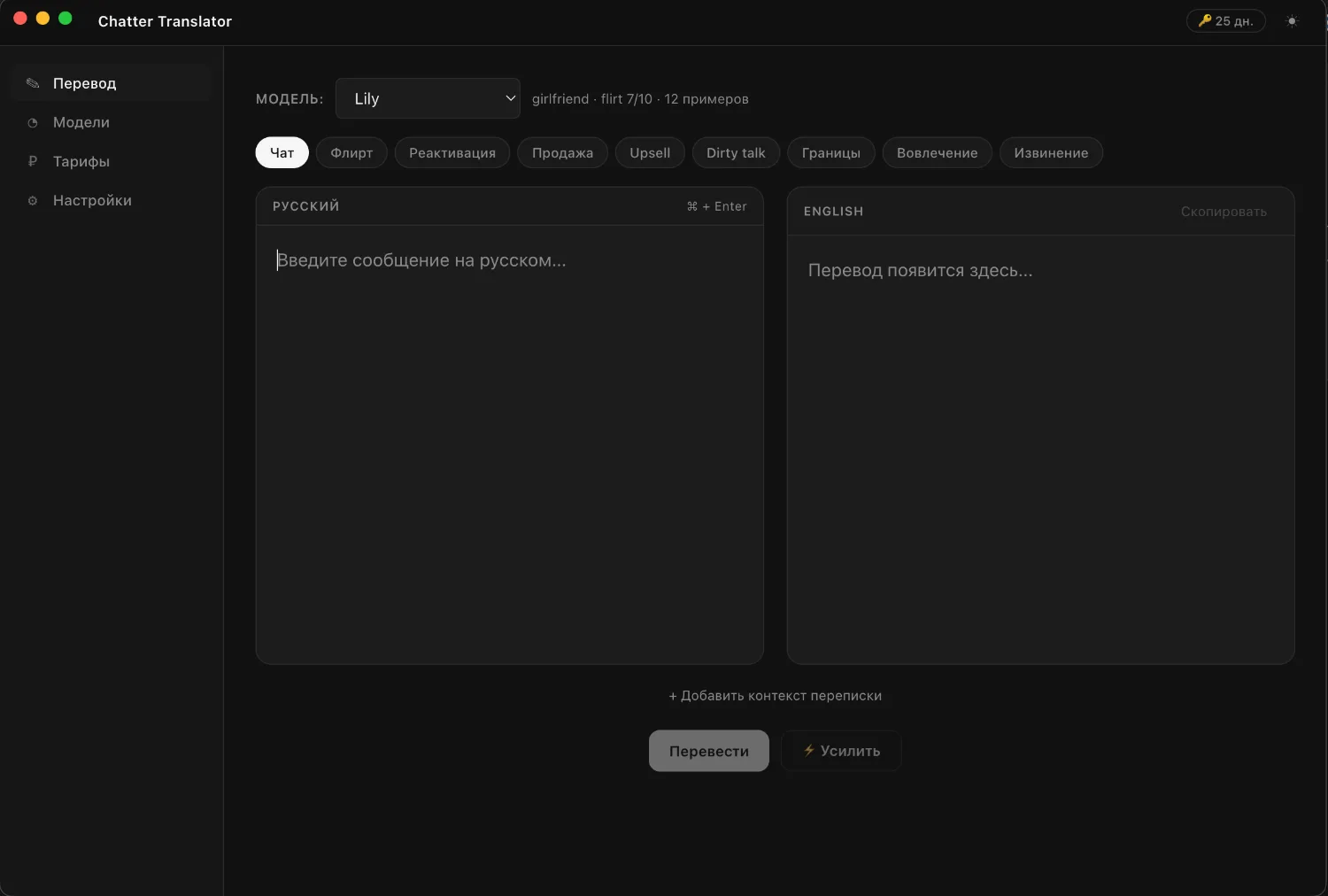Viewport: 1328px width, 896px height.
Task: Select the Границы mode chip
Action: pos(831,152)
